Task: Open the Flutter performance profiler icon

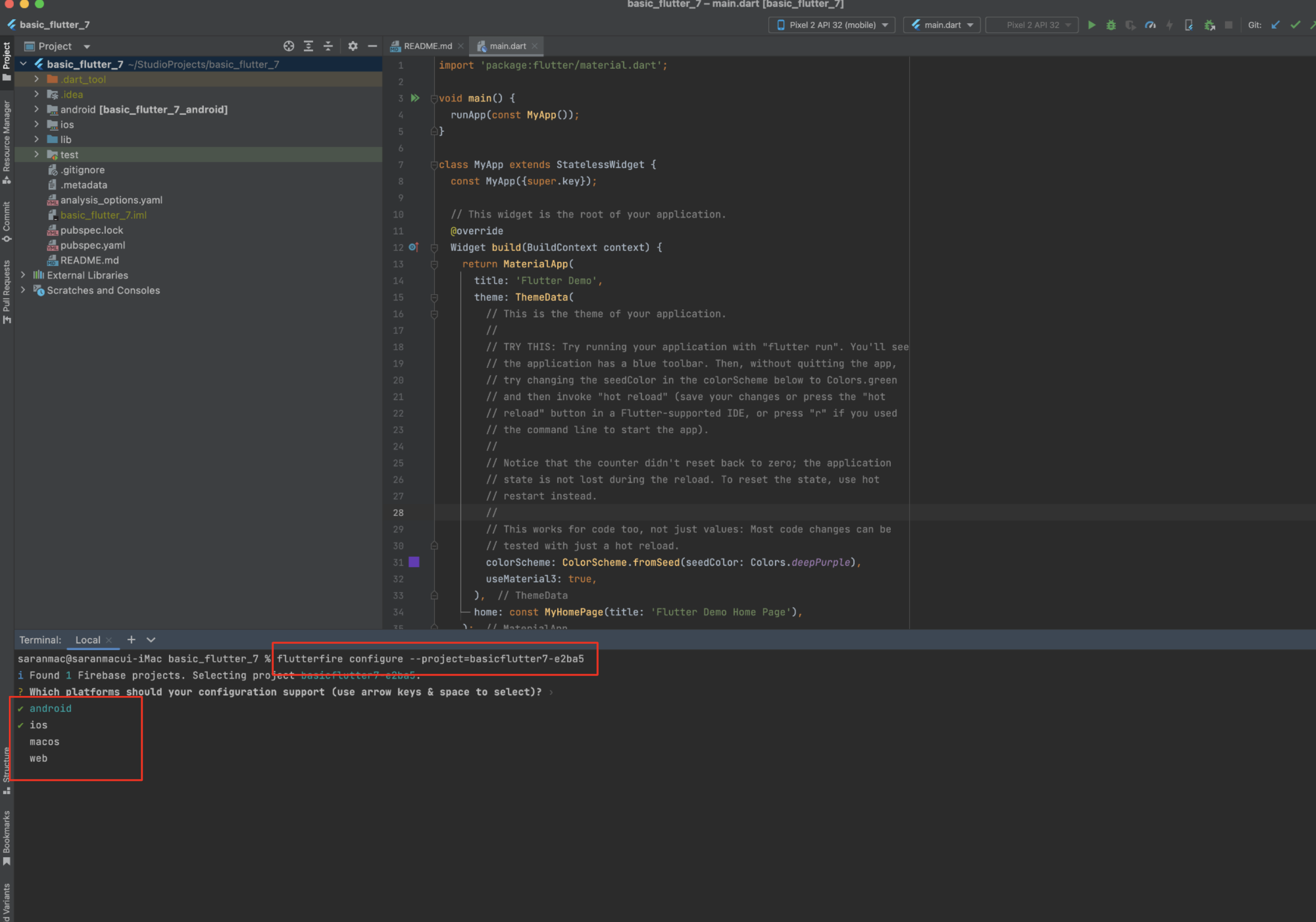Action: pos(1150,24)
